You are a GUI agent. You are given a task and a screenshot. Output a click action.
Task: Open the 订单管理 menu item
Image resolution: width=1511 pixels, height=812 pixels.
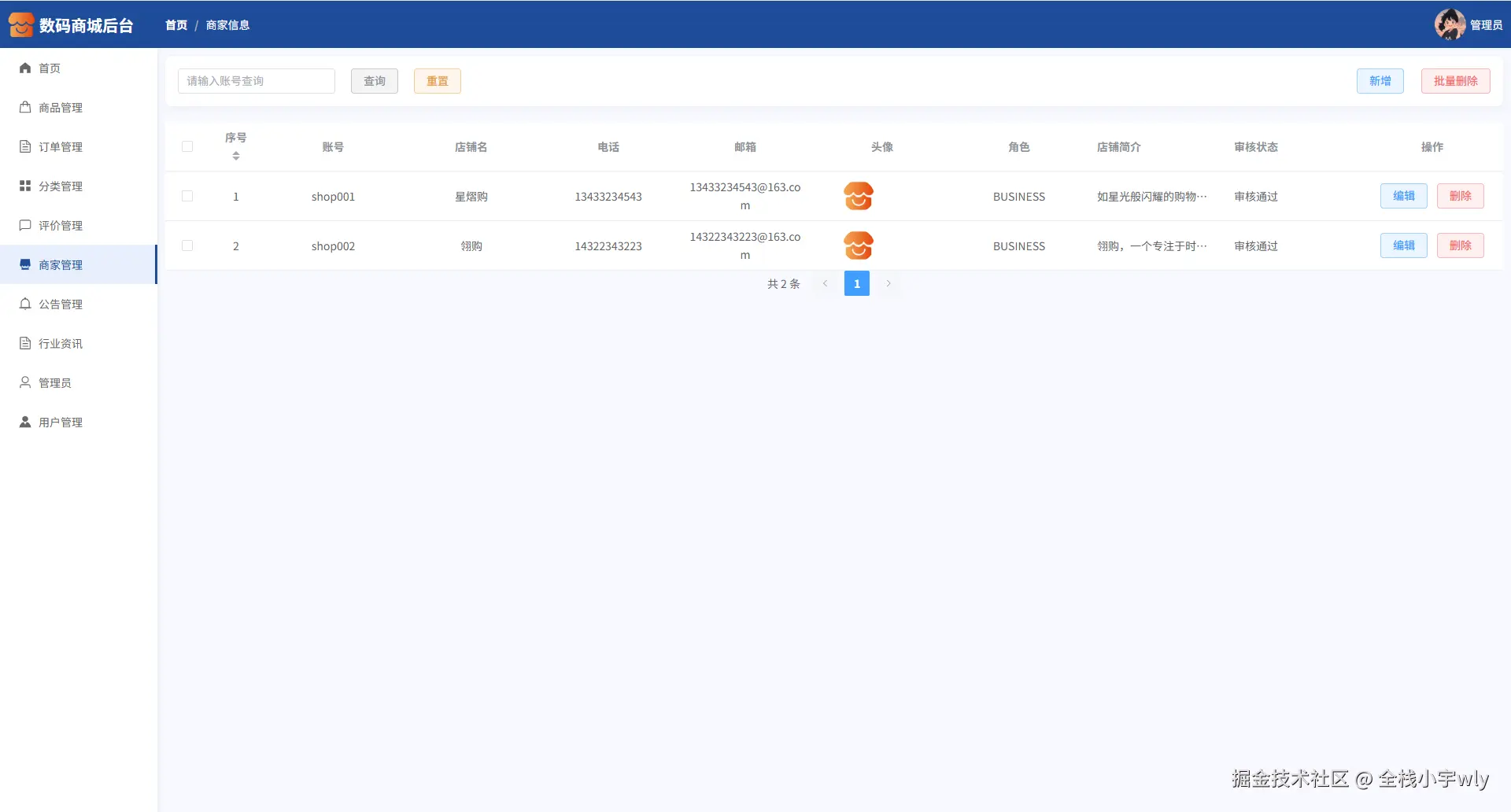click(x=79, y=147)
